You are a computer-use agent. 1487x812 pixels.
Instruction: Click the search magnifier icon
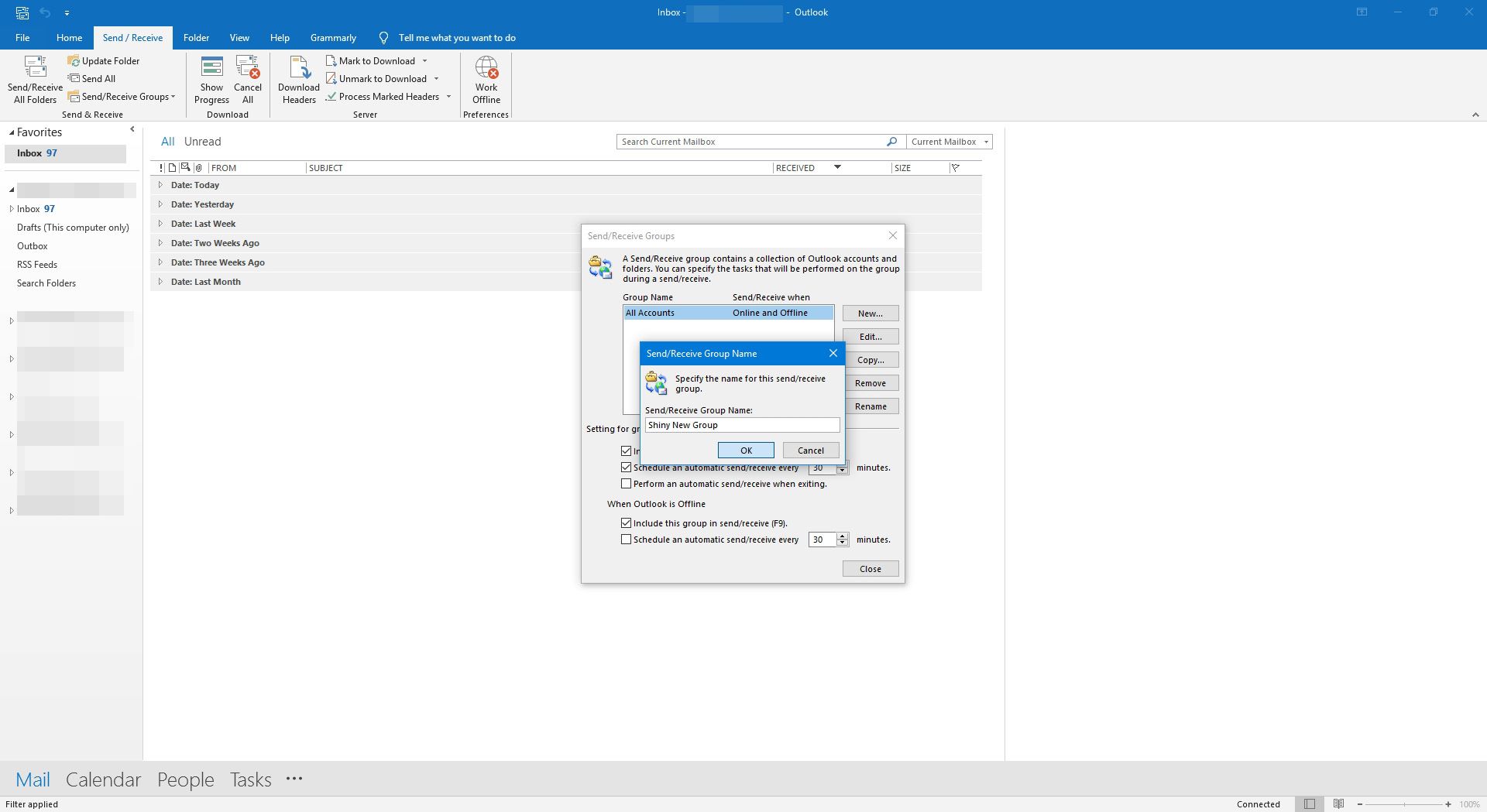[x=891, y=142]
